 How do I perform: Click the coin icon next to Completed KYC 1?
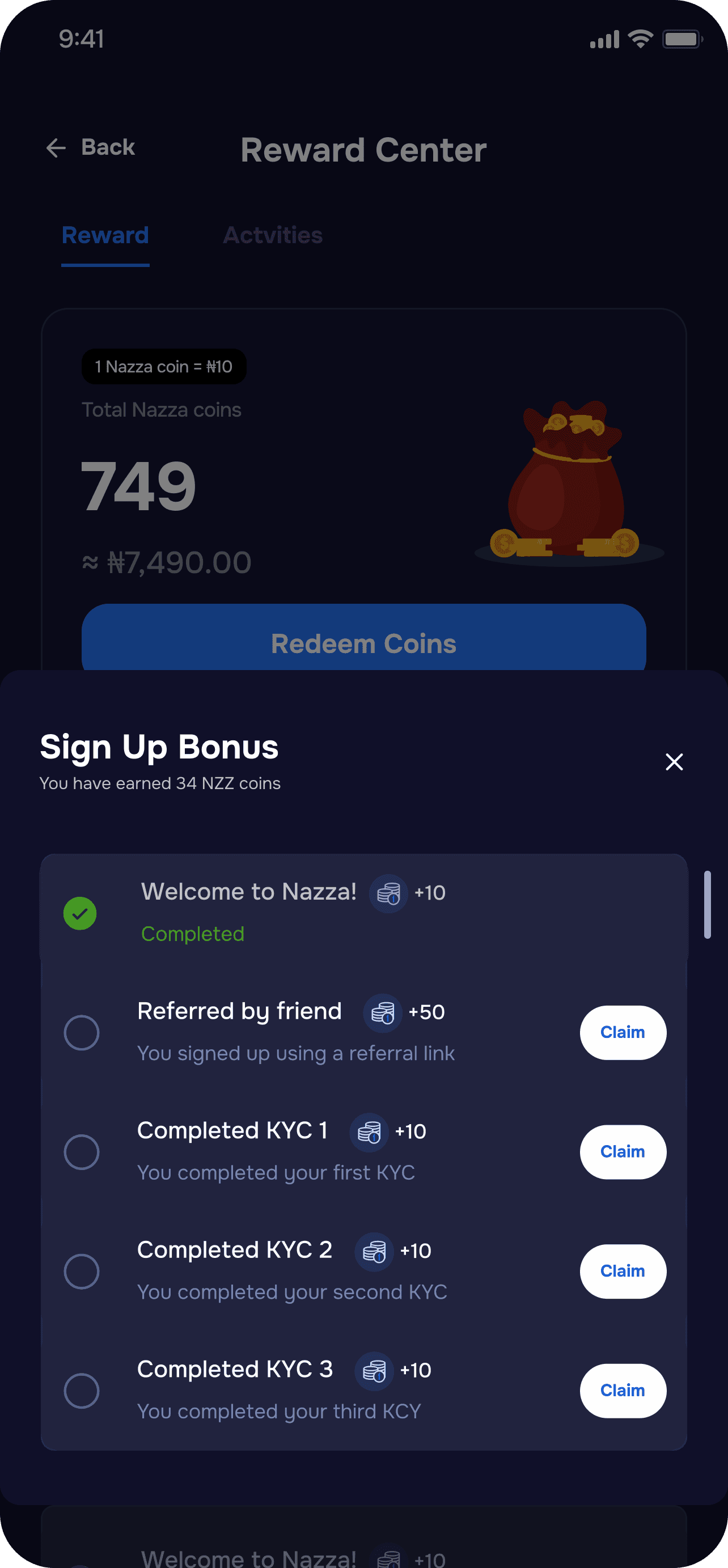pyautogui.click(x=369, y=1131)
